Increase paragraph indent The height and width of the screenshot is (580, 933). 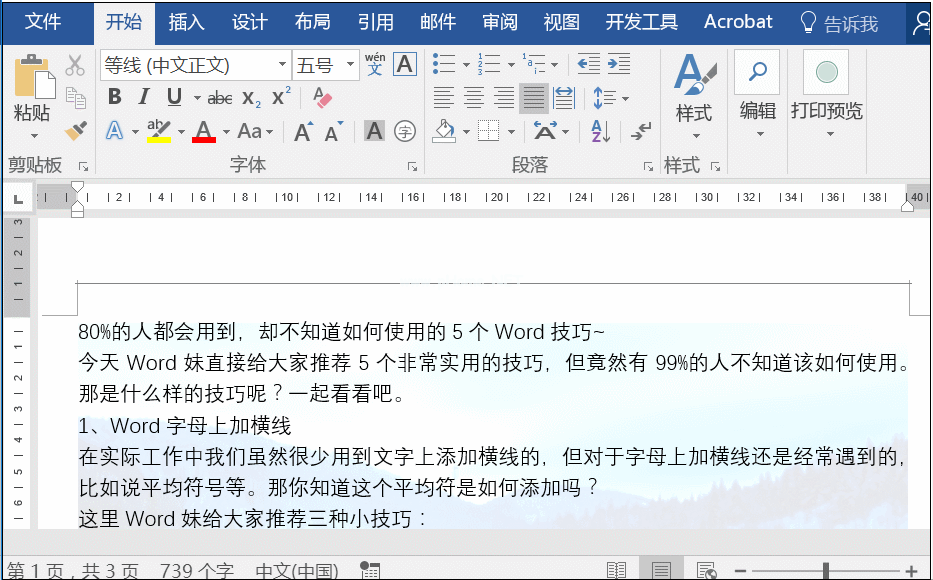pos(619,64)
